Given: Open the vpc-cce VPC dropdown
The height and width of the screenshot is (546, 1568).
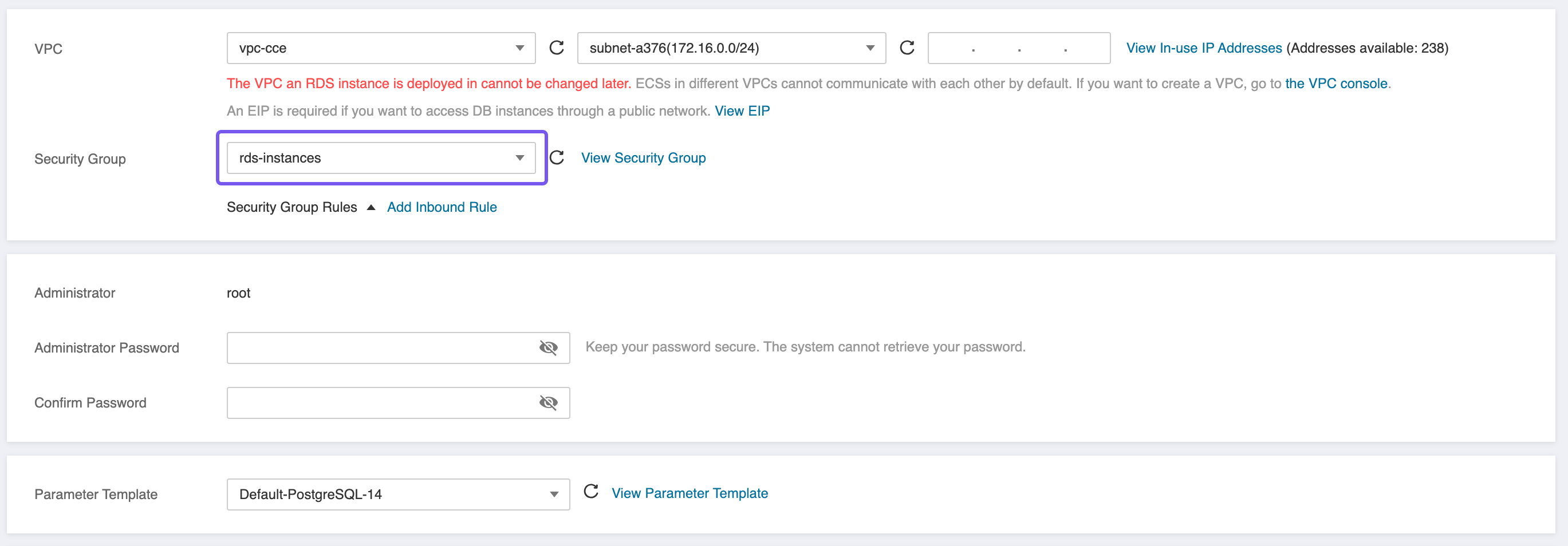Looking at the screenshot, I should click(380, 48).
